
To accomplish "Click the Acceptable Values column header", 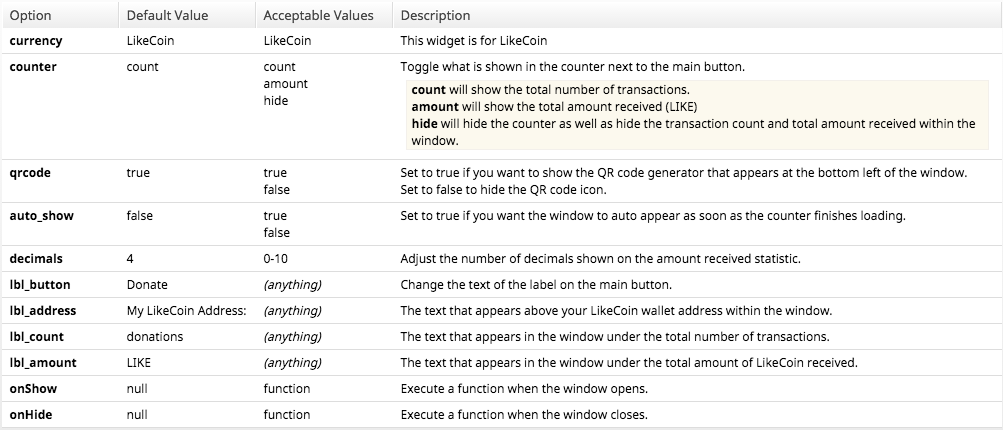I will click(x=324, y=15).
